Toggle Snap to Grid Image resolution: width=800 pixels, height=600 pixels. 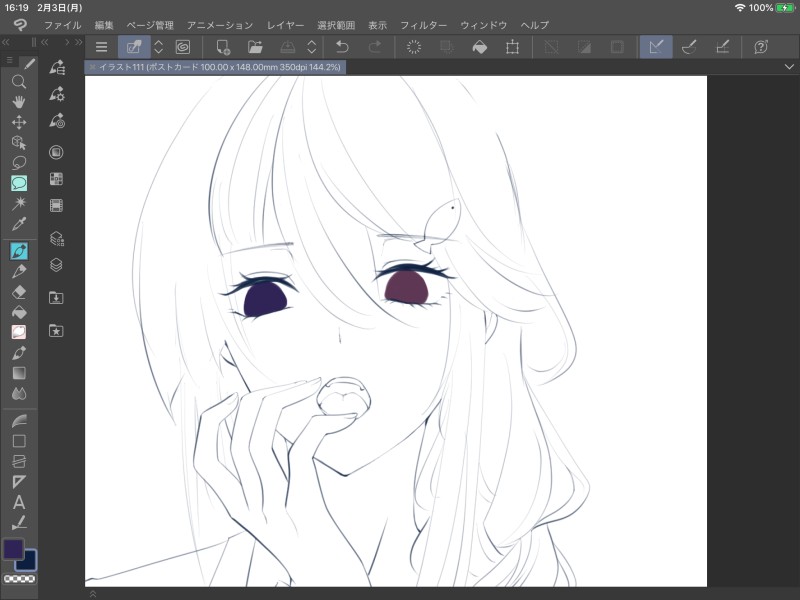coord(722,47)
